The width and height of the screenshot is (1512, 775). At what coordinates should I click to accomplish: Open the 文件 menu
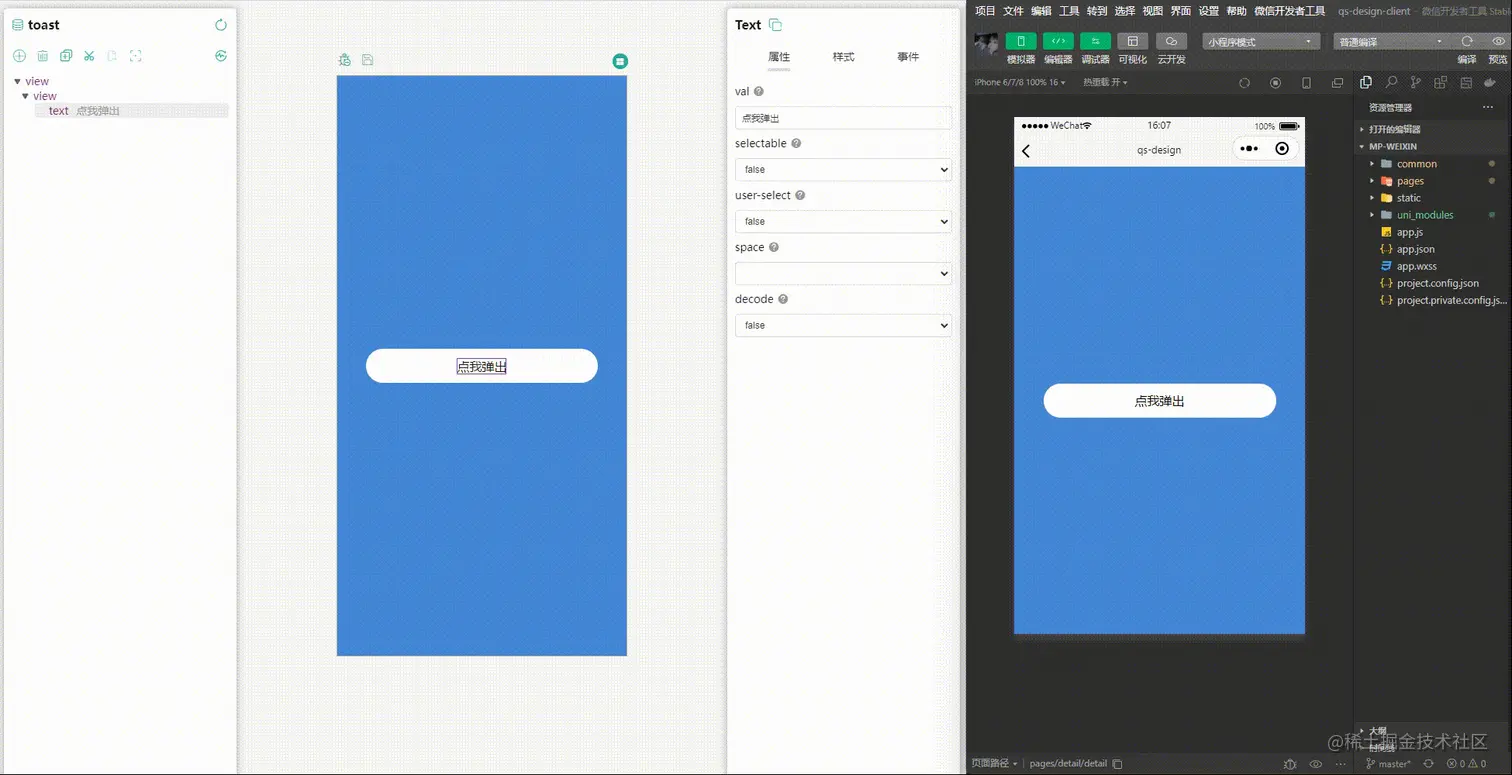click(1013, 11)
